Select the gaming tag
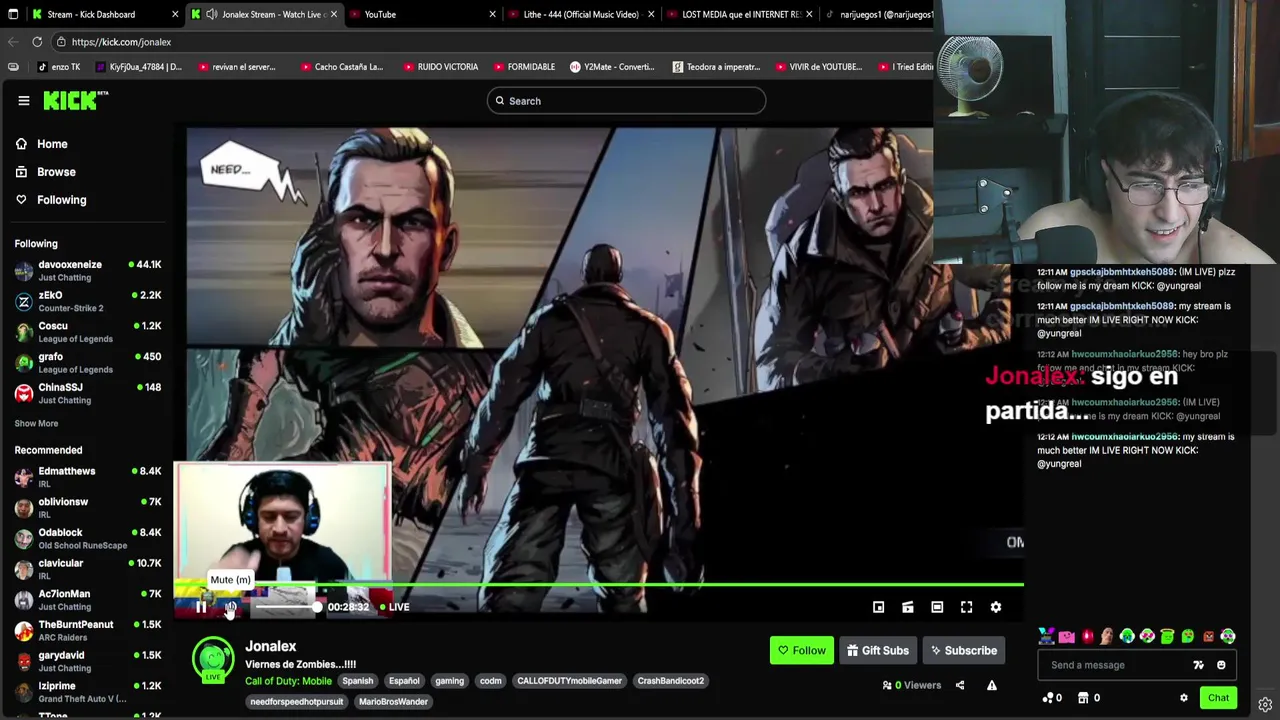This screenshot has height=720, width=1280. point(449,681)
